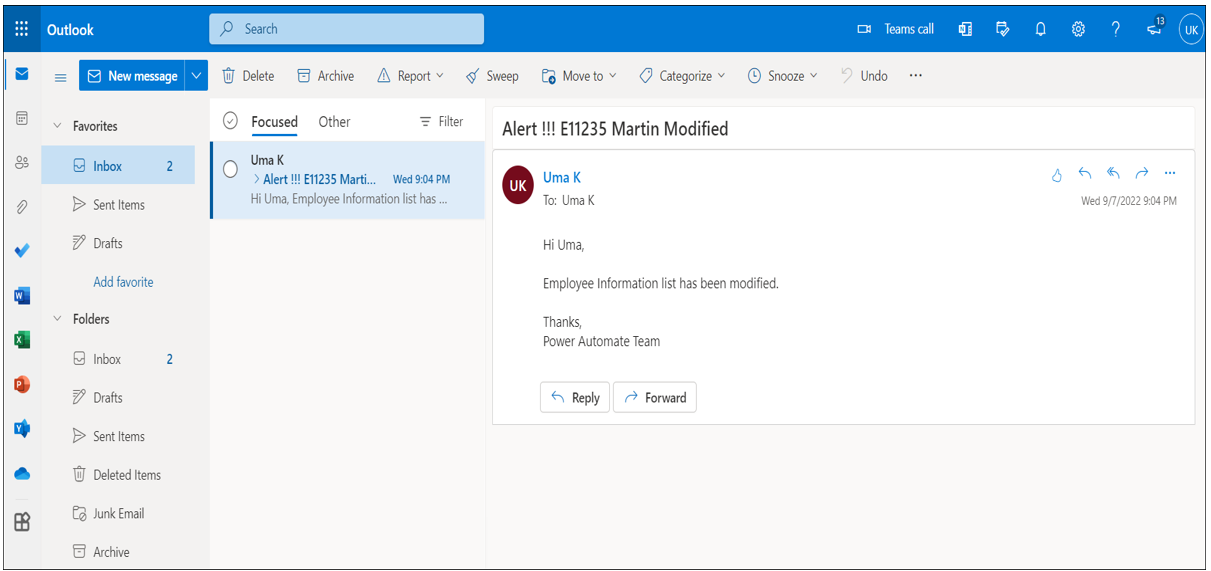The image size is (1211, 571).
Task: Launch Word from the left rail
Action: click(x=22, y=296)
